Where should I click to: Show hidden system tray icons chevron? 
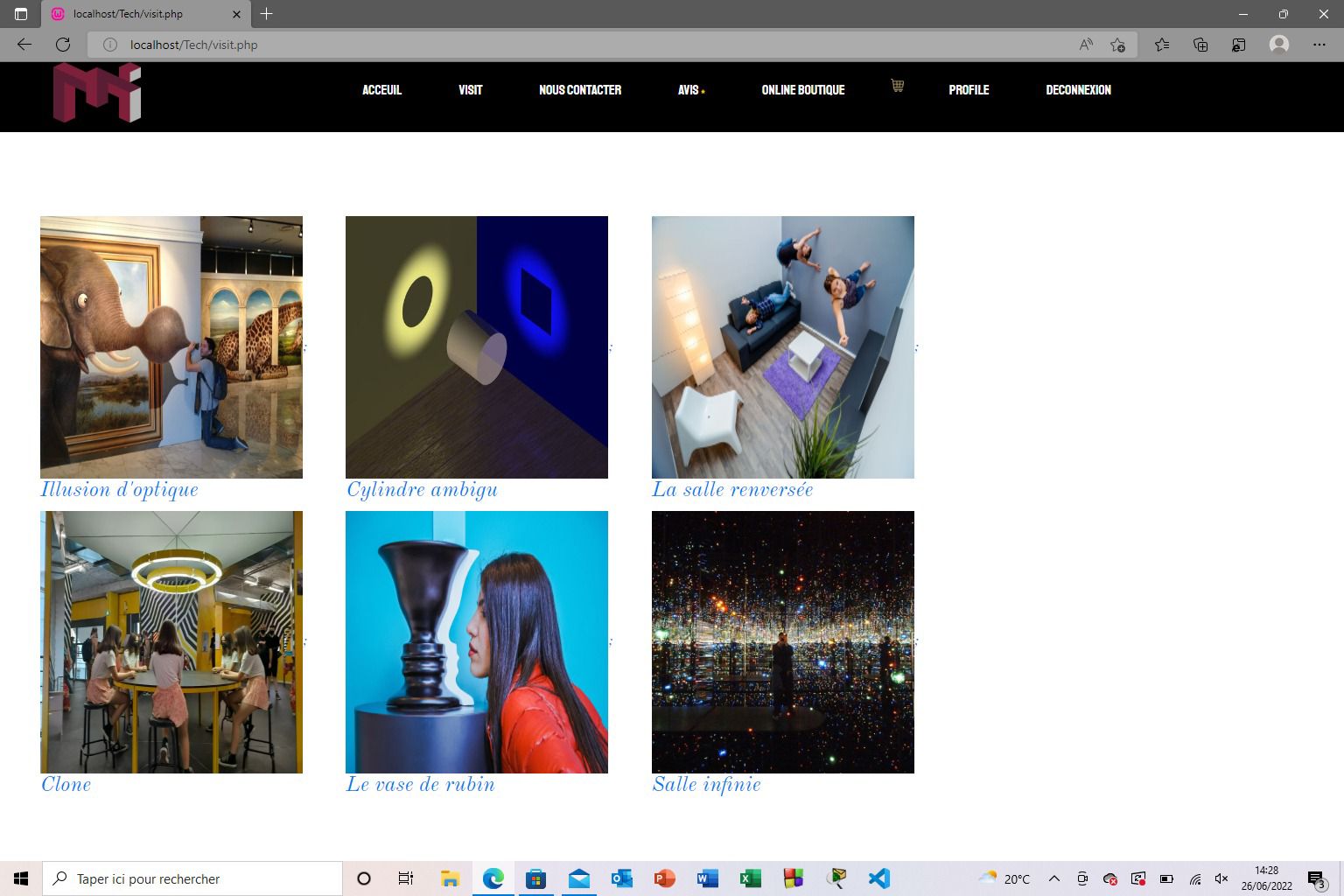pos(1054,878)
